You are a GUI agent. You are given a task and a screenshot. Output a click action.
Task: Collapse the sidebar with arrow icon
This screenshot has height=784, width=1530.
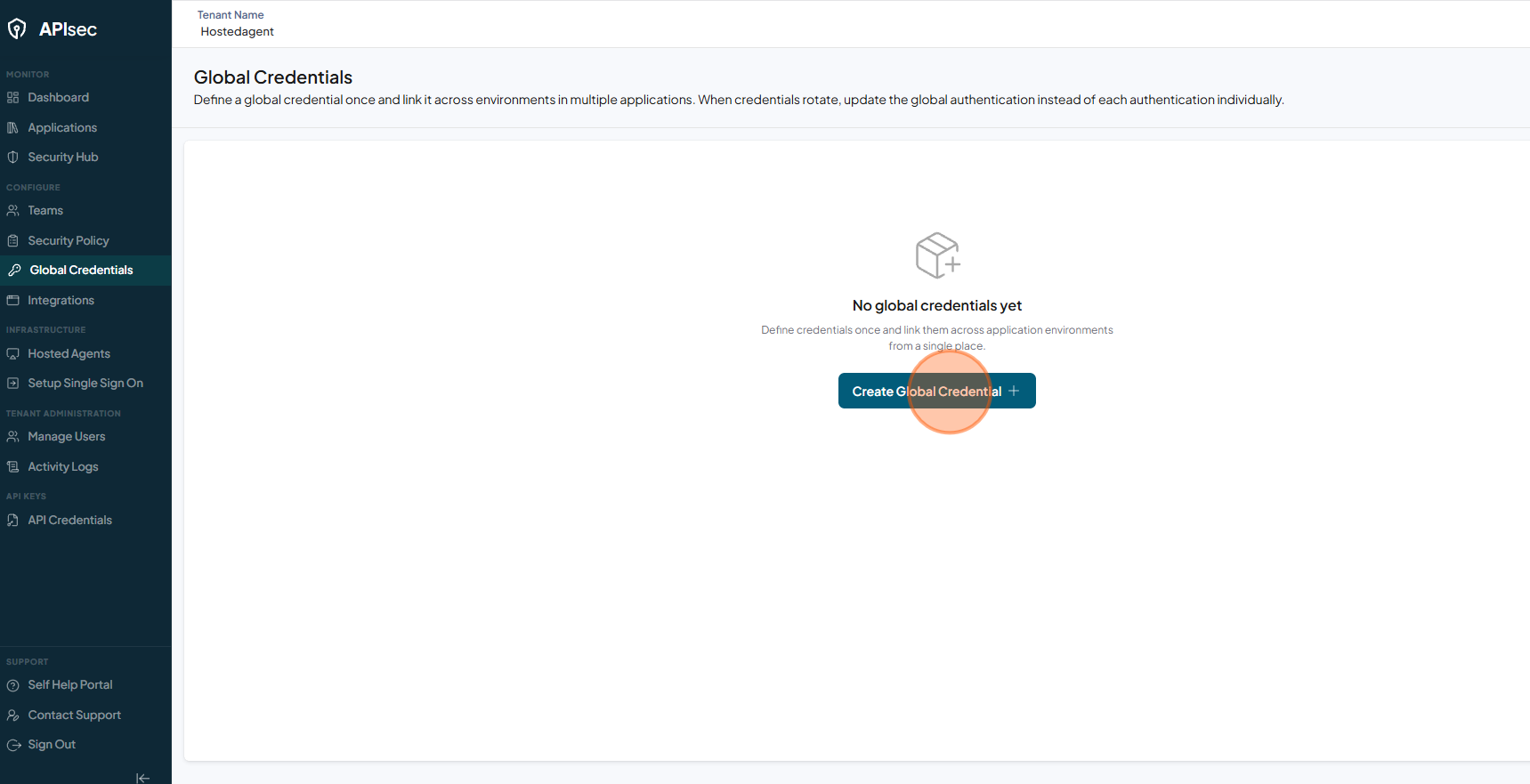click(142, 778)
